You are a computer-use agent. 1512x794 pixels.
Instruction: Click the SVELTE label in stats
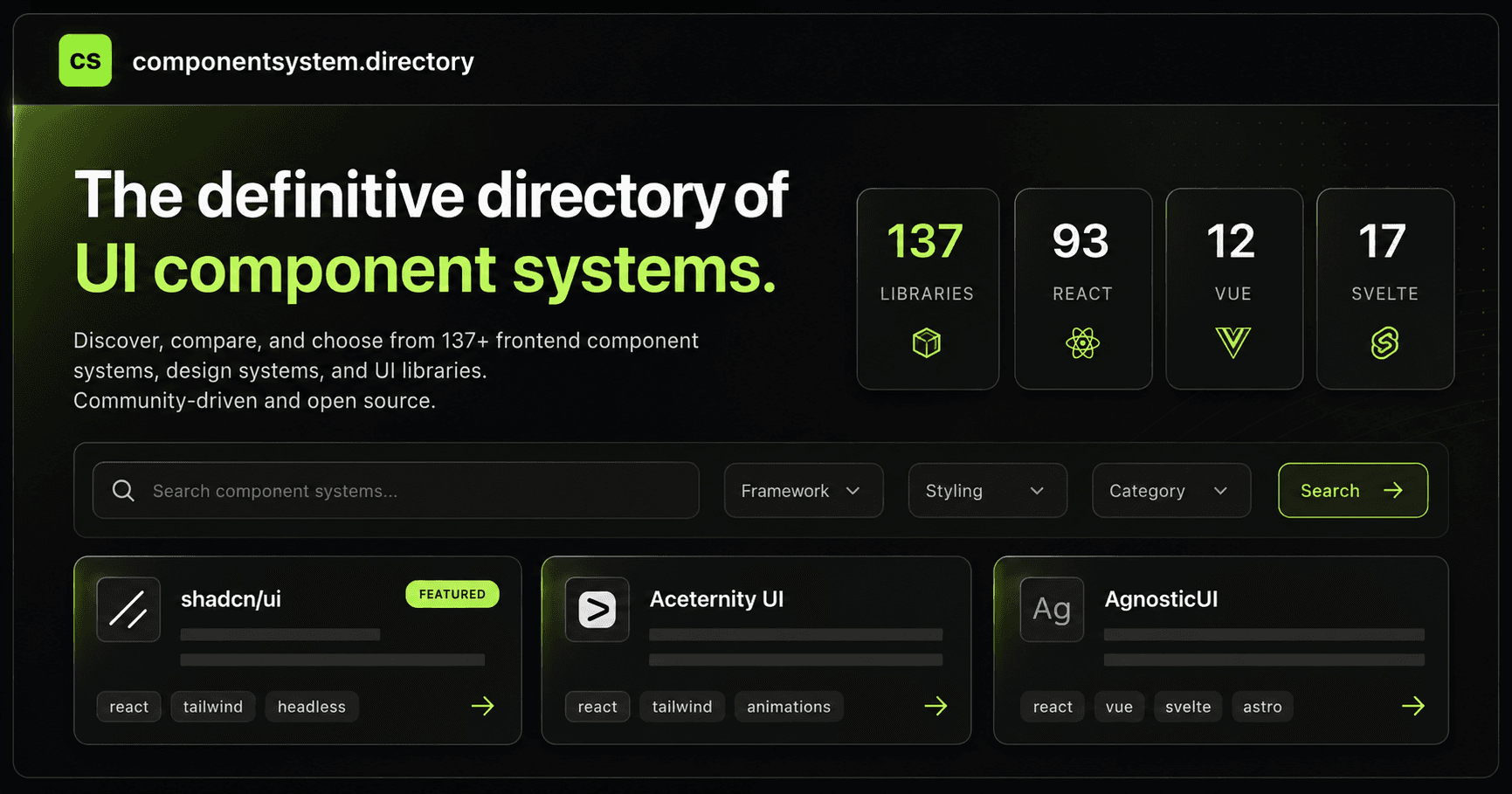pos(1384,294)
